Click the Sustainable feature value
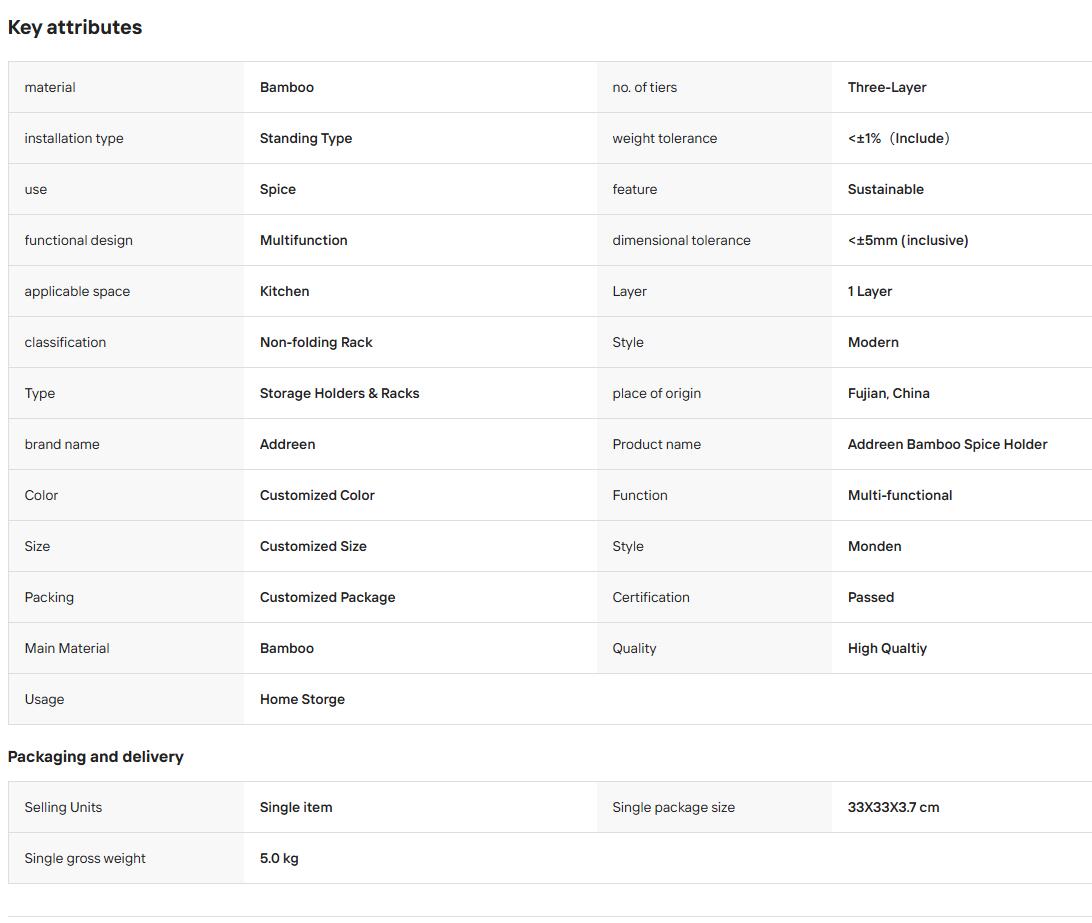Image resolution: width=1092 pixels, height=923 pixels. click(885, 189)
